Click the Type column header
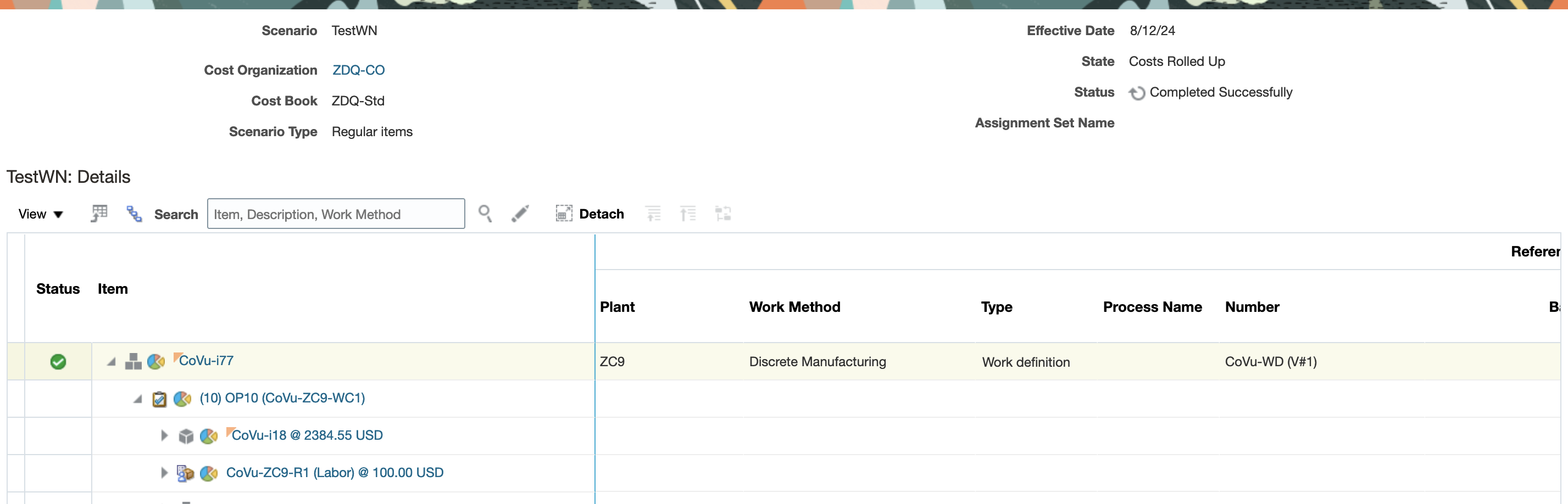Image resolution: width=1568 pixels, height=504 pixels. tap(997, 307)
